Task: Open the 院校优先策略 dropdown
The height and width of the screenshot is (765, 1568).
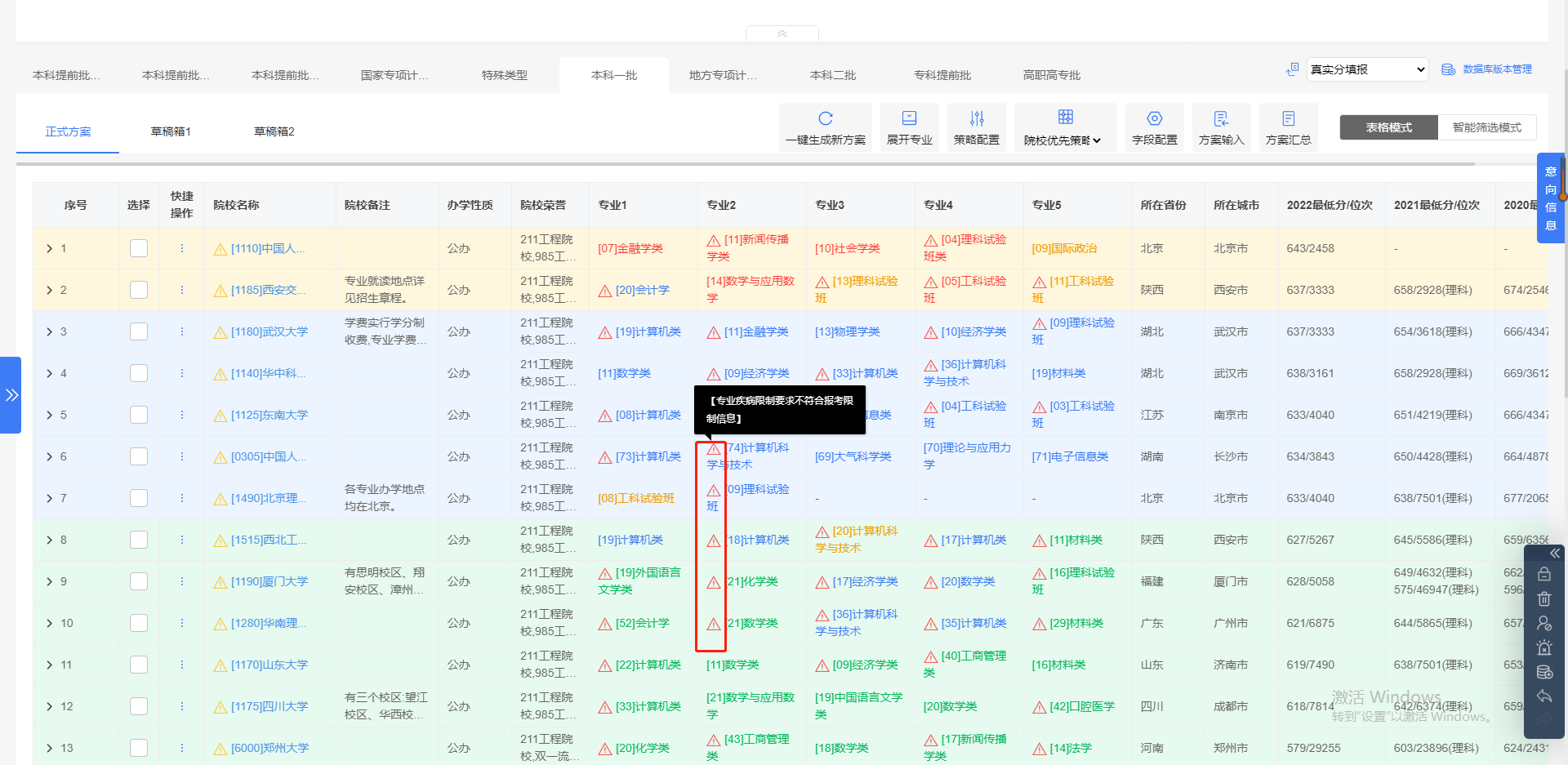Action: (x=1065, y=127)
